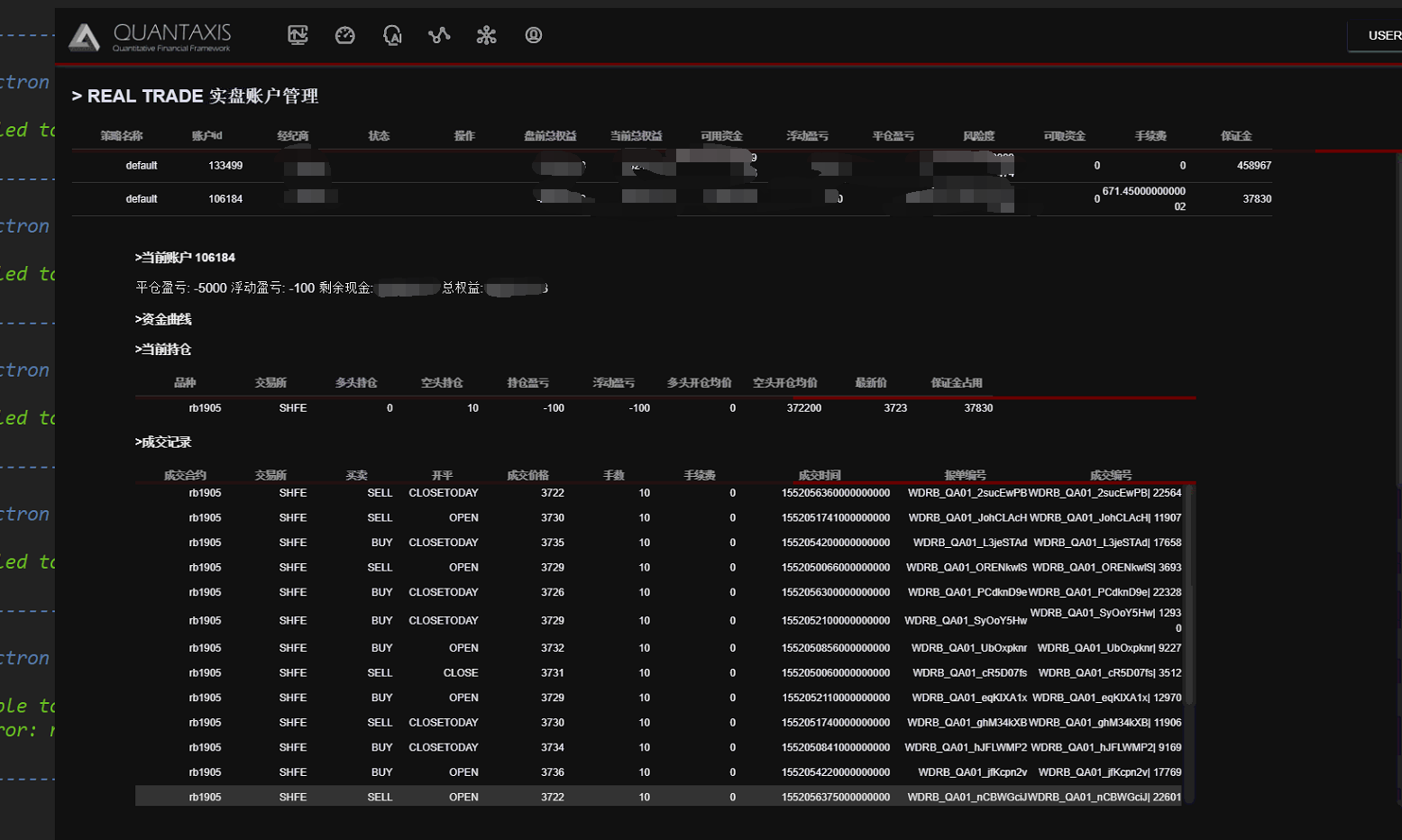Click price 3736 in jfKcpn2v row
This screenshot has width=1402, height=840.
(553, 772)
